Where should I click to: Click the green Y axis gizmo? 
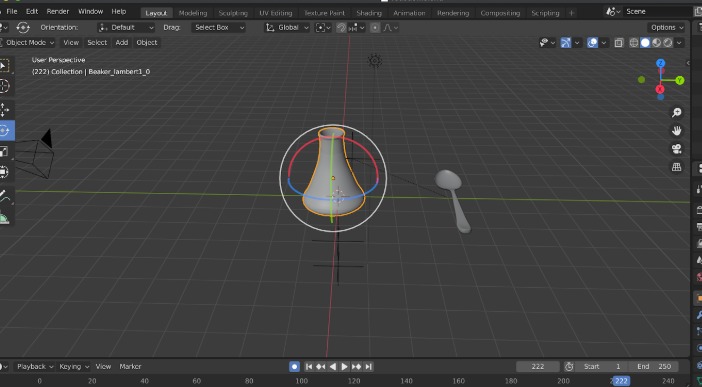pos(680,80)
